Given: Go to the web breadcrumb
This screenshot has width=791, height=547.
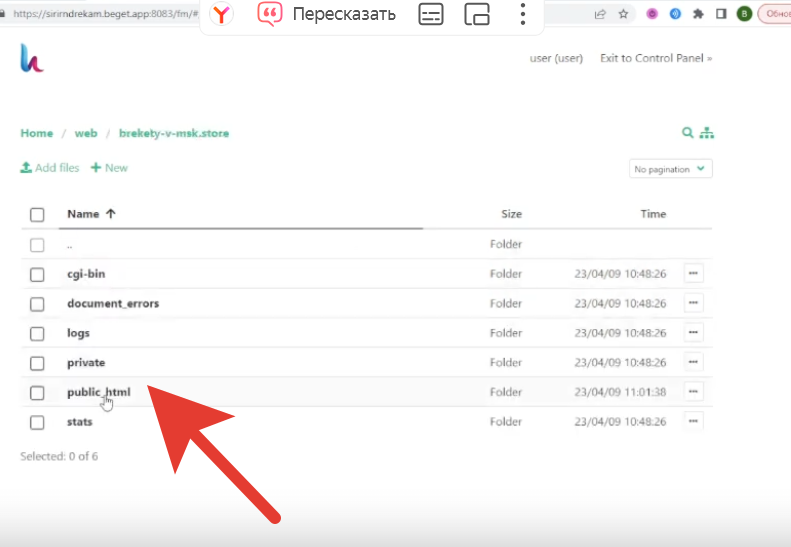Looking at the screenshot, I should pos(86,133).
